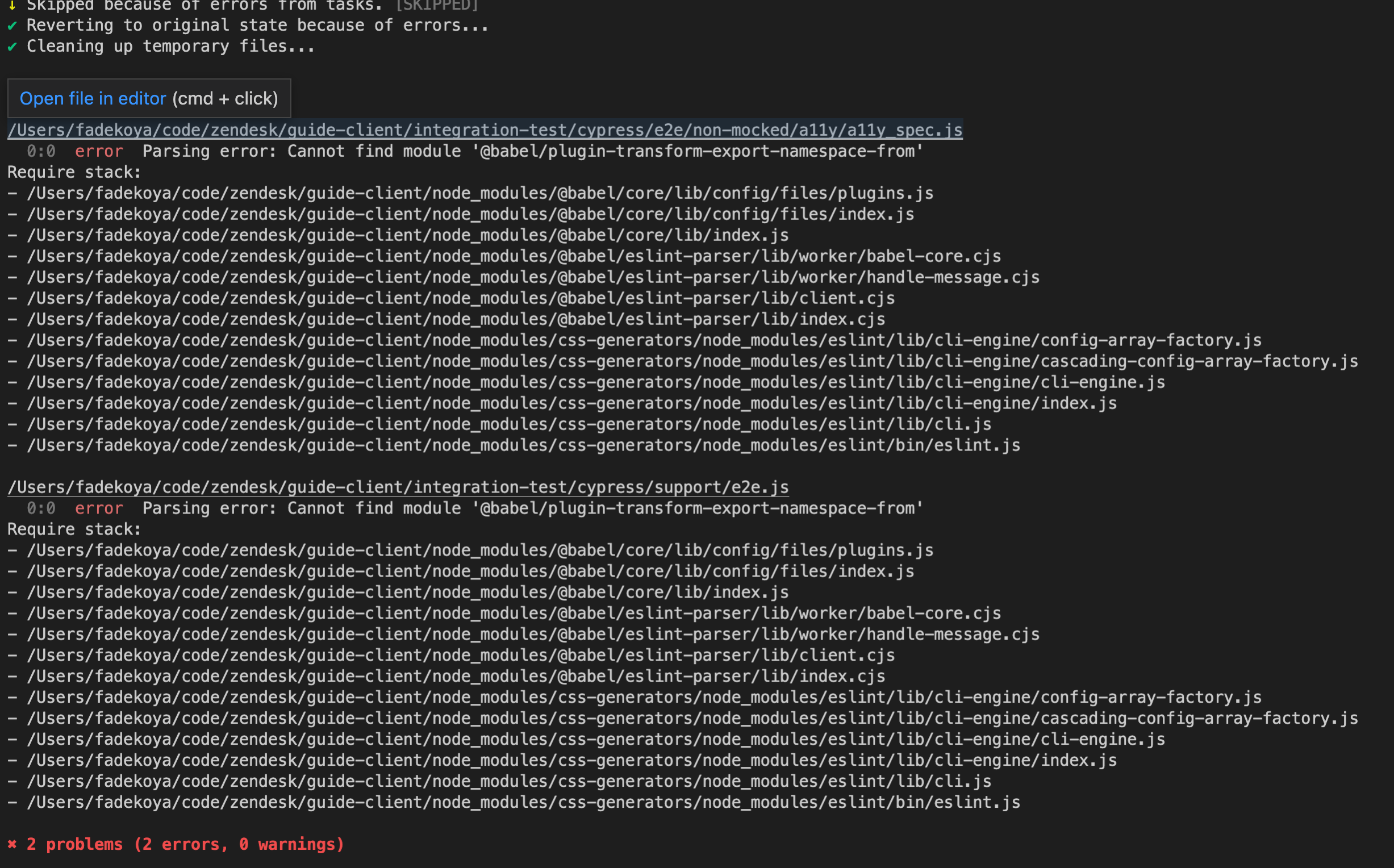Open the cypress/support/e2e.js file path link
1394x868 pixels.
[x=398, y=487]
